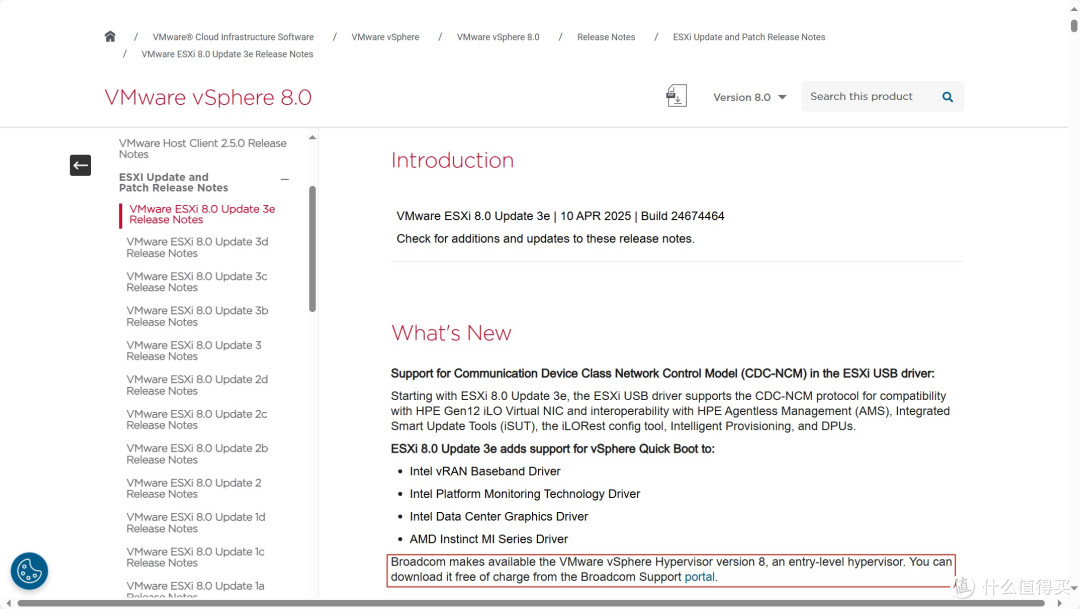Open the Version 8.0 dropdown

(x=749, y=97)
